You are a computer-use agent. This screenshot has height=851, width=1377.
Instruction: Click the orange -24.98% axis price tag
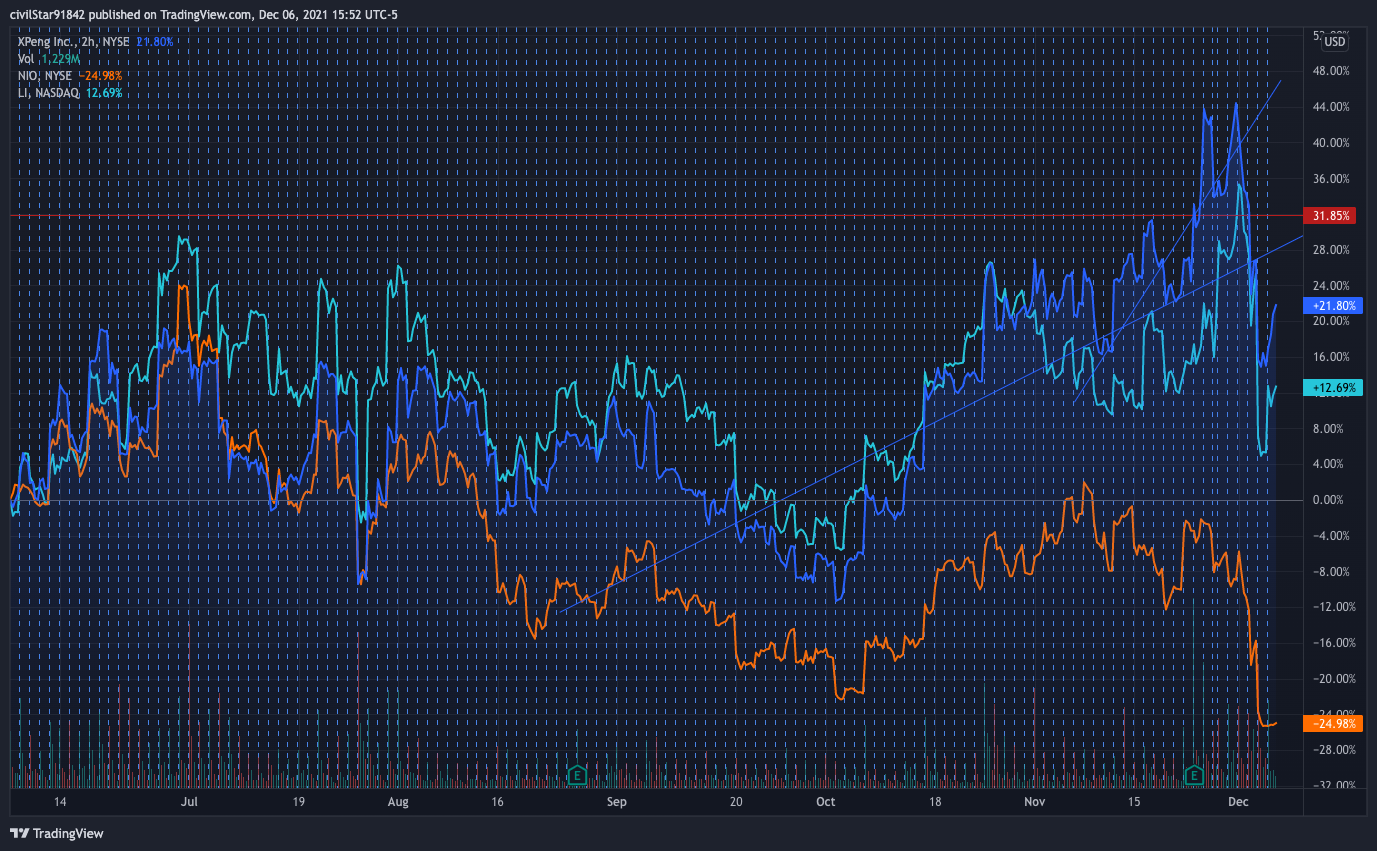point(1334,723)
